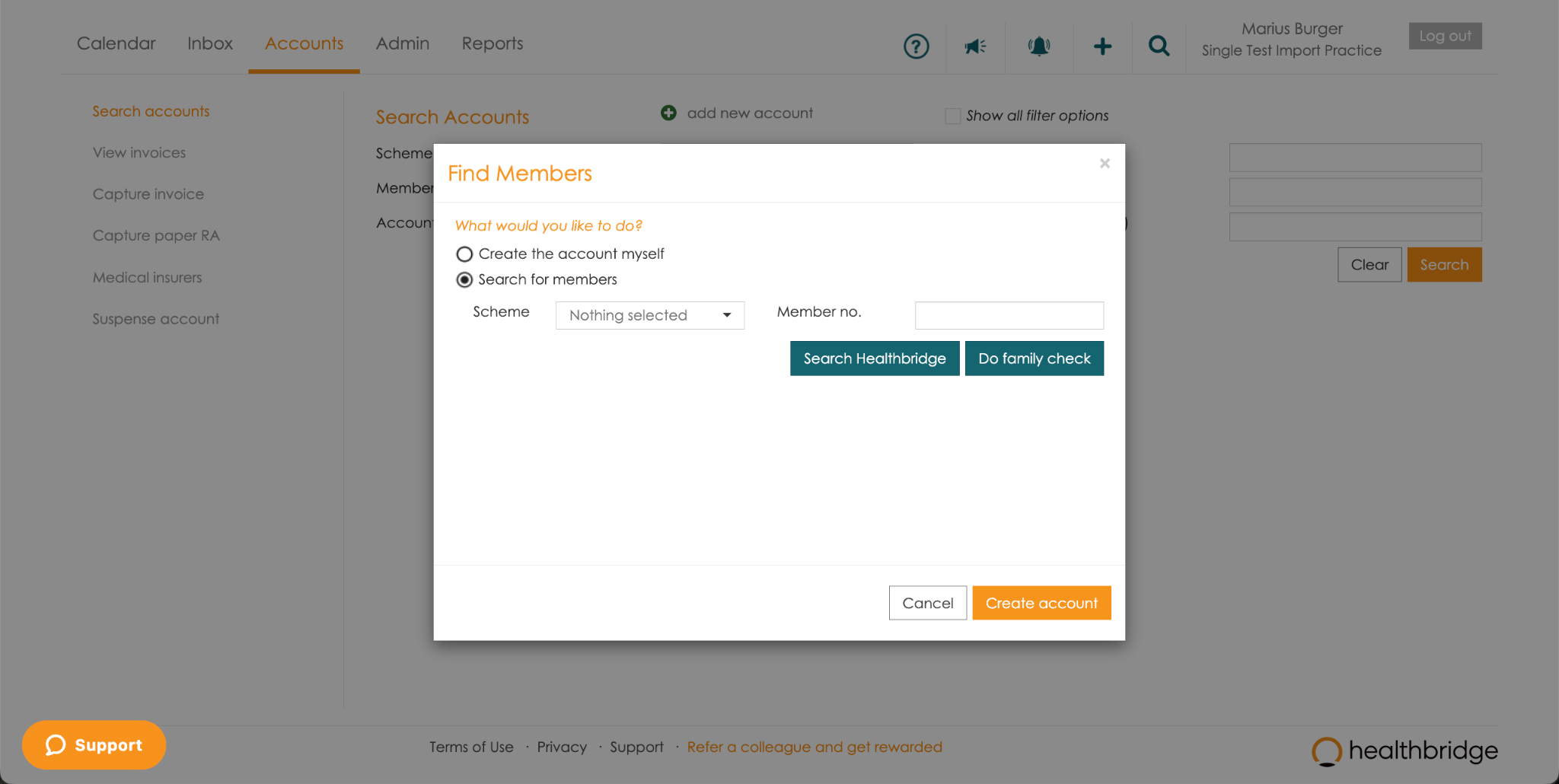The width and height of the screenshot is (1559, 784).
Task: Cancel the Find Members dialog
Action: [x=927, y=603]
